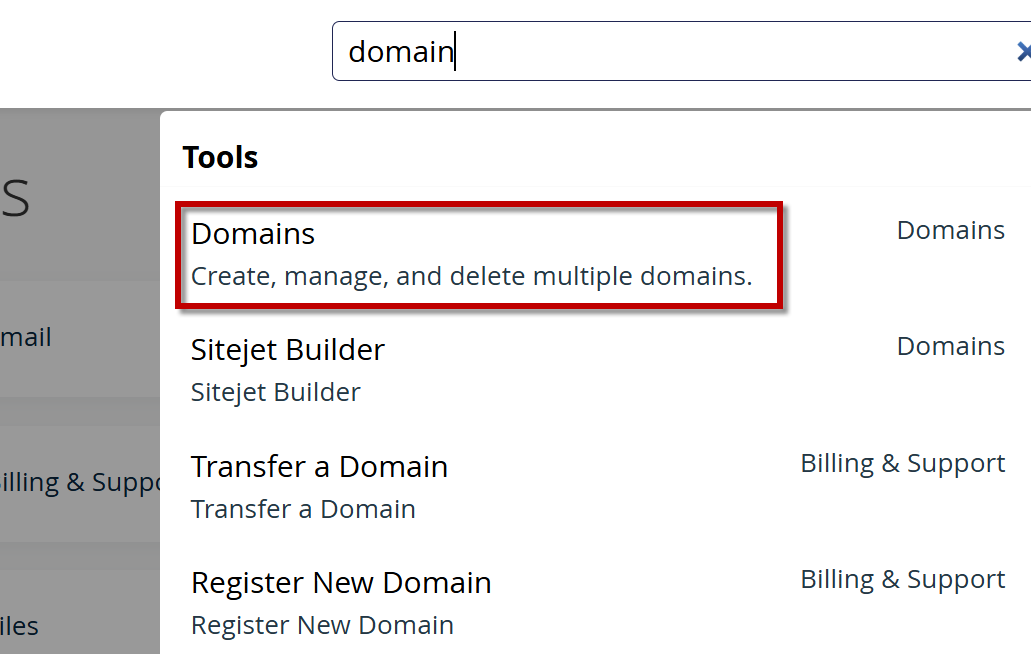This screenshot has height=654, width=1031.
Task: Clear the search box with the X icon
Action: (1022, 52)
